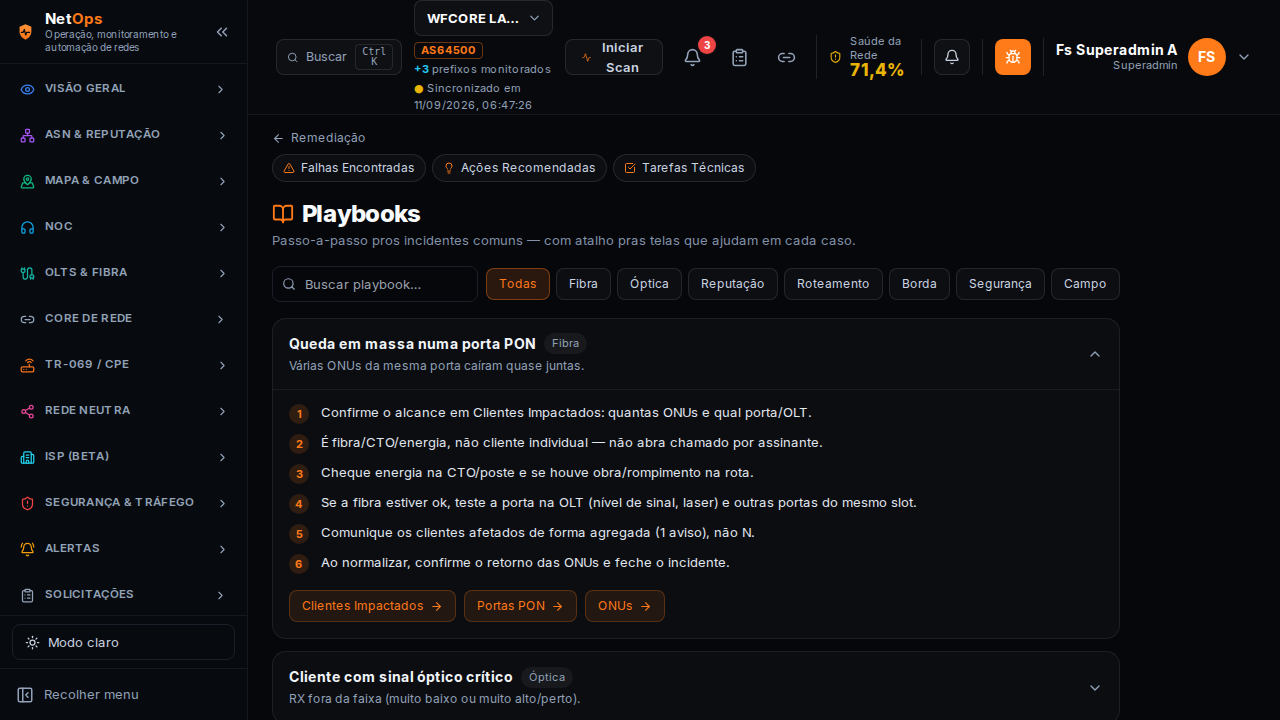Screen dimensions: 1280x720
Task: Open the ONUs shortcut button
Action: tap(625, 606)
